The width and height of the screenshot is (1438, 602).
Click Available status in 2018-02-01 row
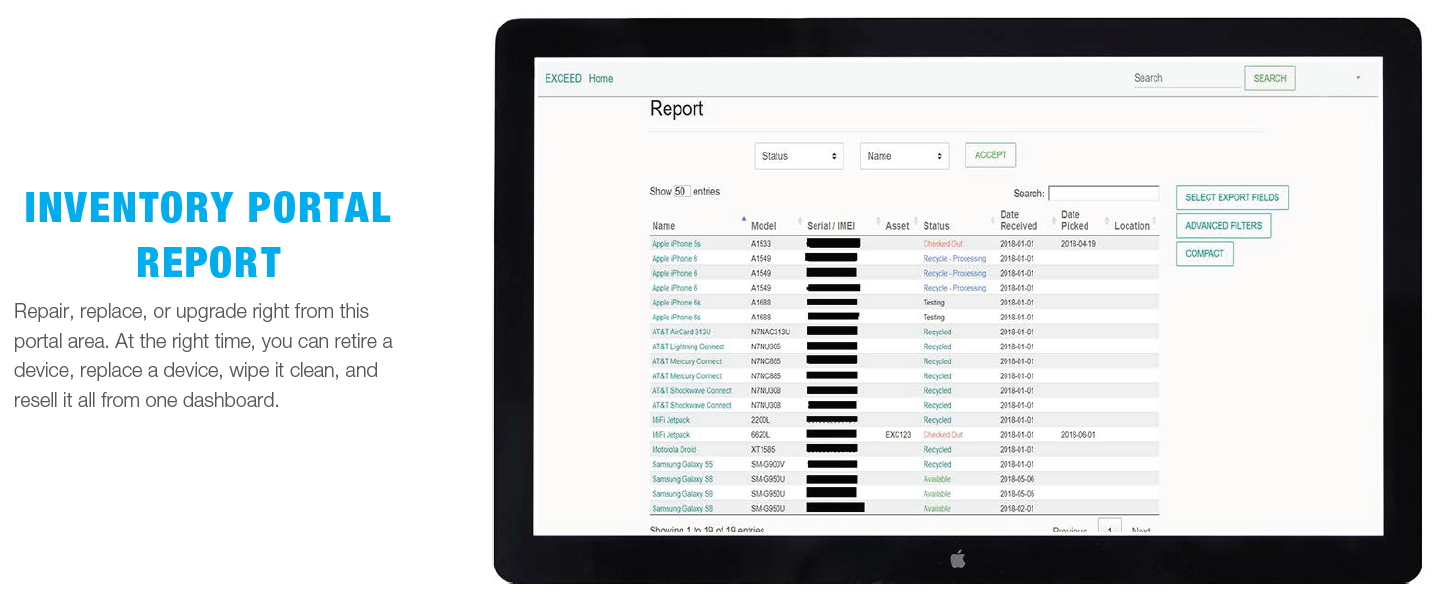937,509
